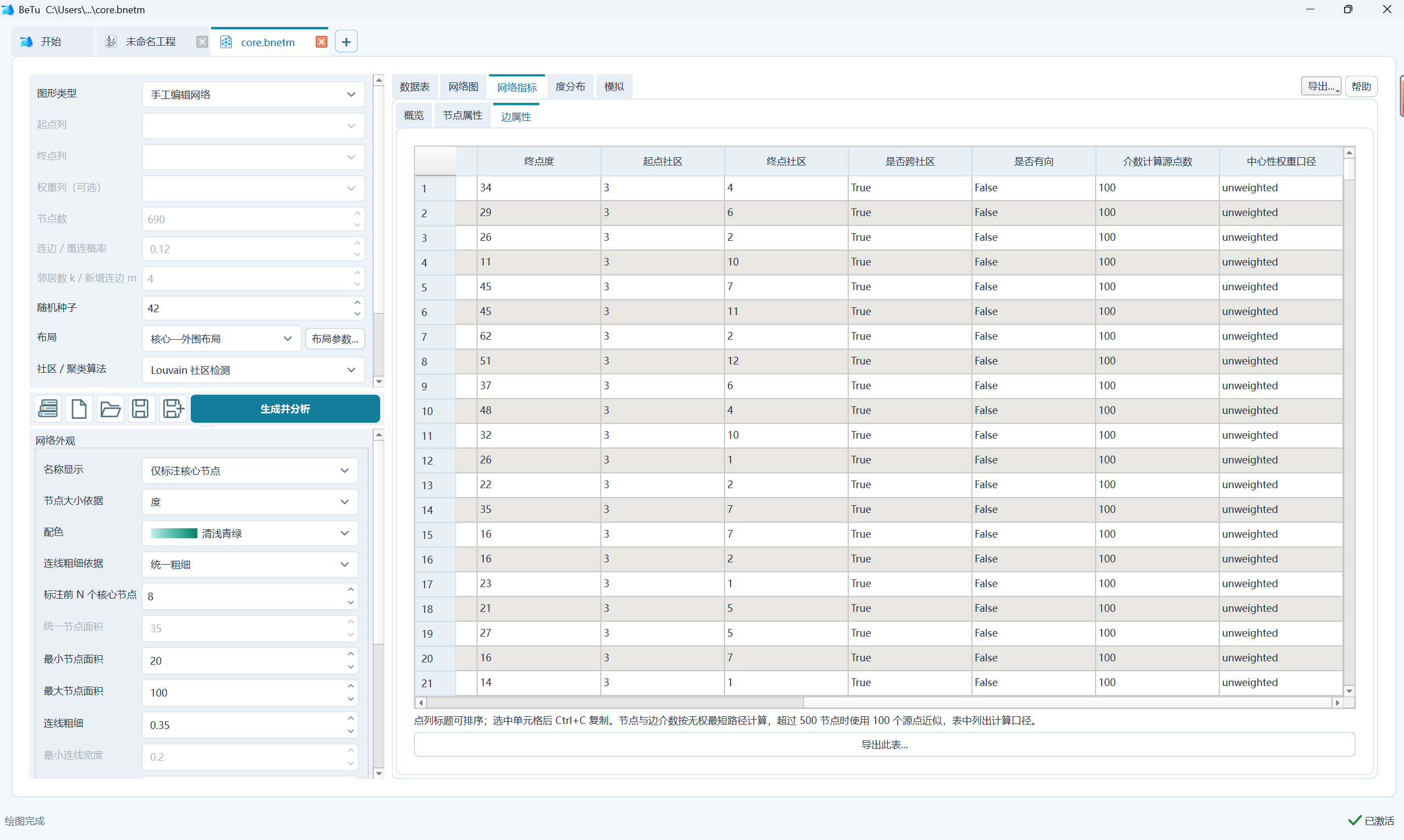Click the open folder icon

pyautogui.click(x=110, y=408)
